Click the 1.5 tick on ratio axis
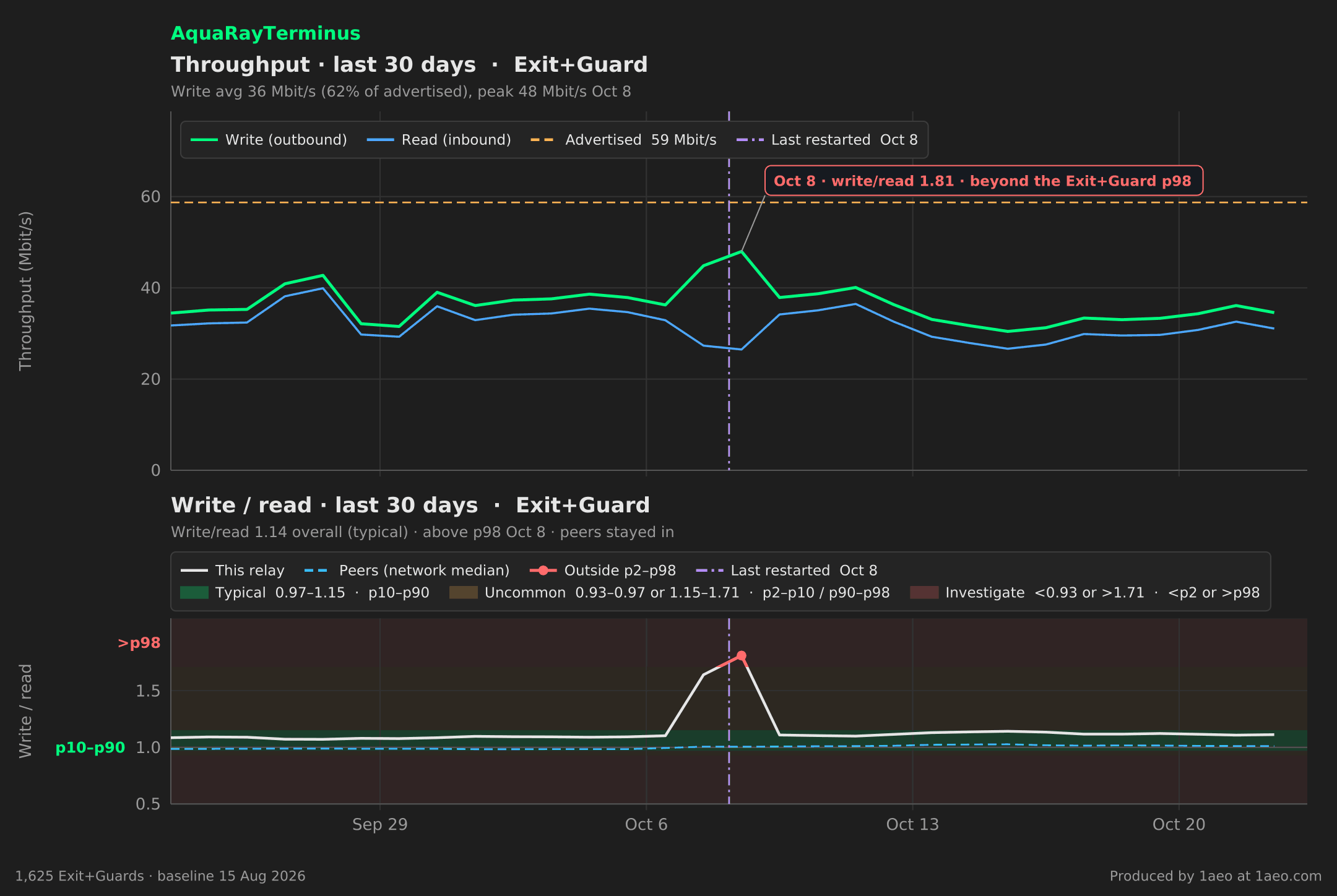 (148, 691)
